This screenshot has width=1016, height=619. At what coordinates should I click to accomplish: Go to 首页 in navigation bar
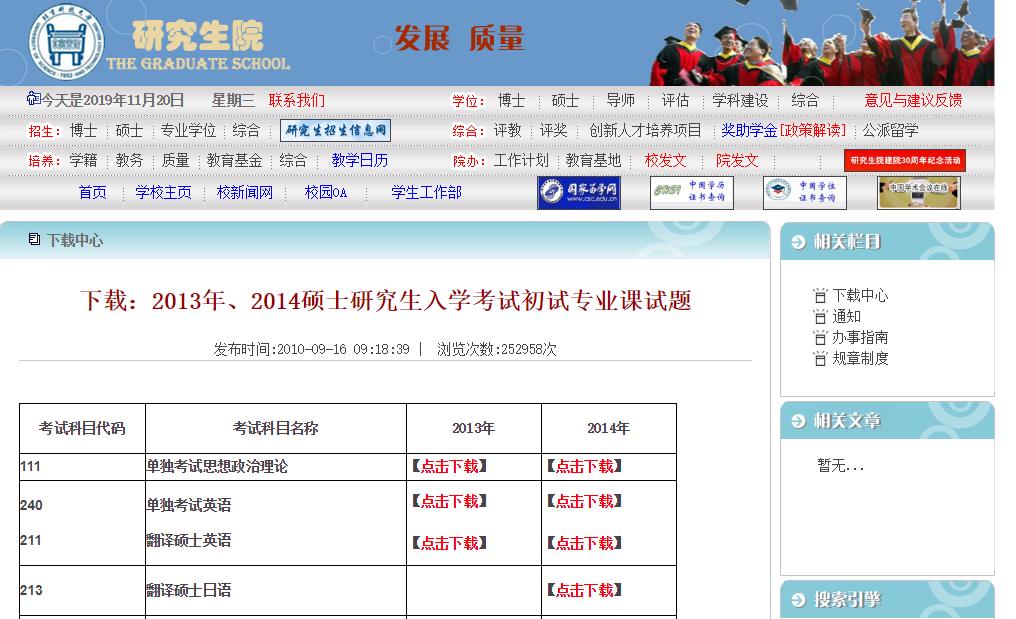click(93, 192)
